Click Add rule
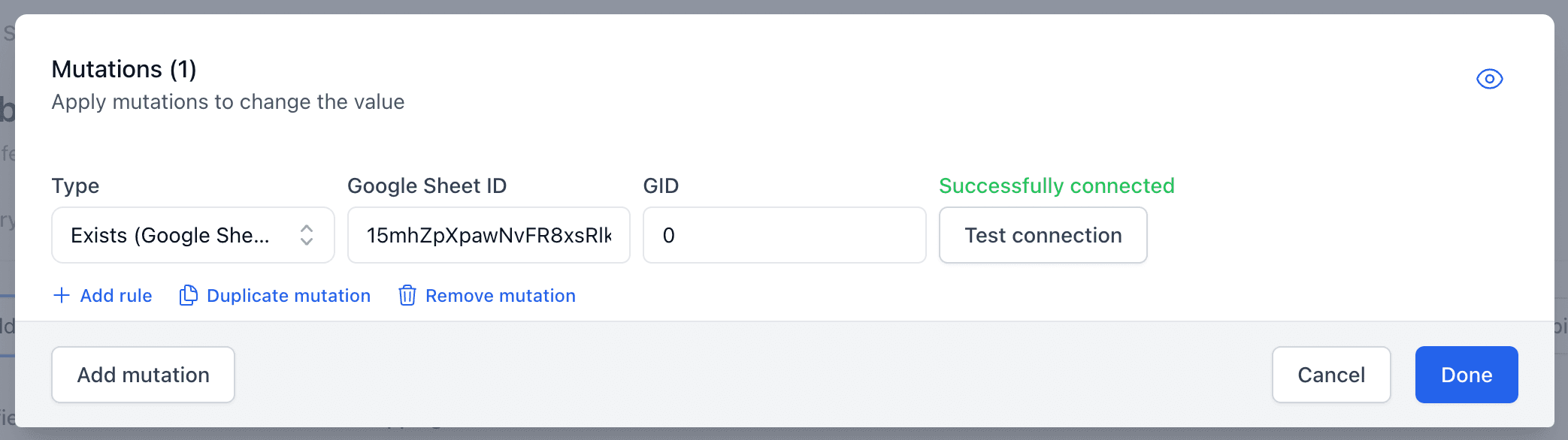This screenshot has width=1568, height=440. 116,295
